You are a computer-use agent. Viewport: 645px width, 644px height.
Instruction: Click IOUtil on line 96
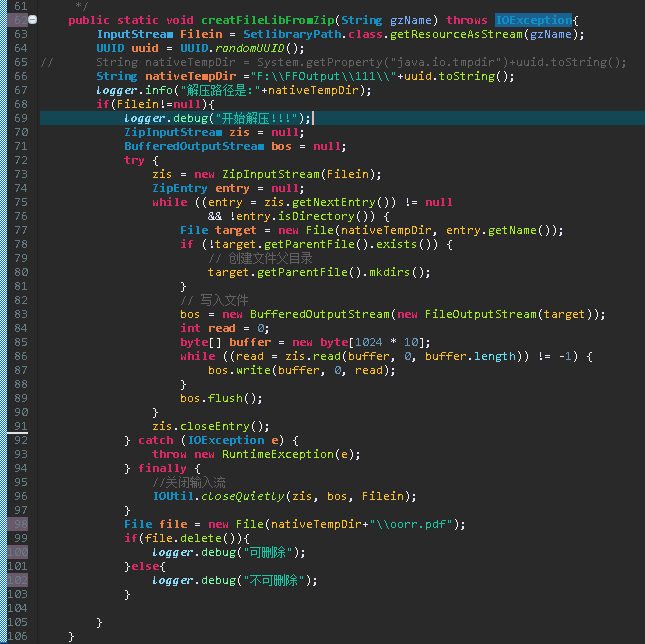[x=173, y=496]
